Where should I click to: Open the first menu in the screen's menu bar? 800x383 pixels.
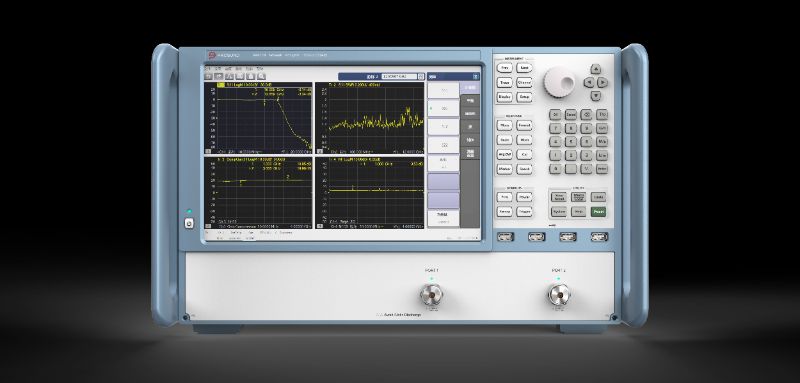[208, 68]
